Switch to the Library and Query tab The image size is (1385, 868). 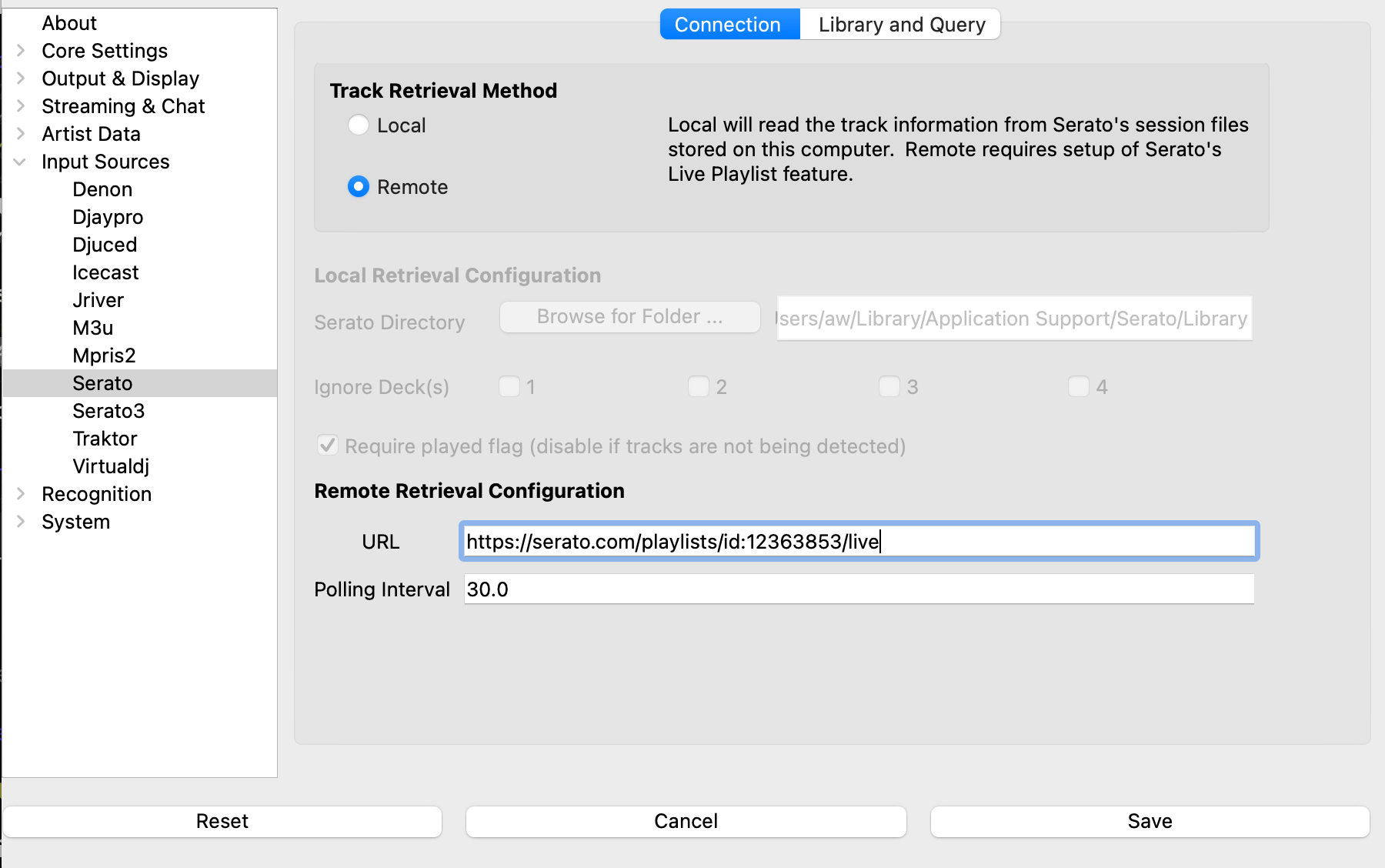[x=901, y=25]
